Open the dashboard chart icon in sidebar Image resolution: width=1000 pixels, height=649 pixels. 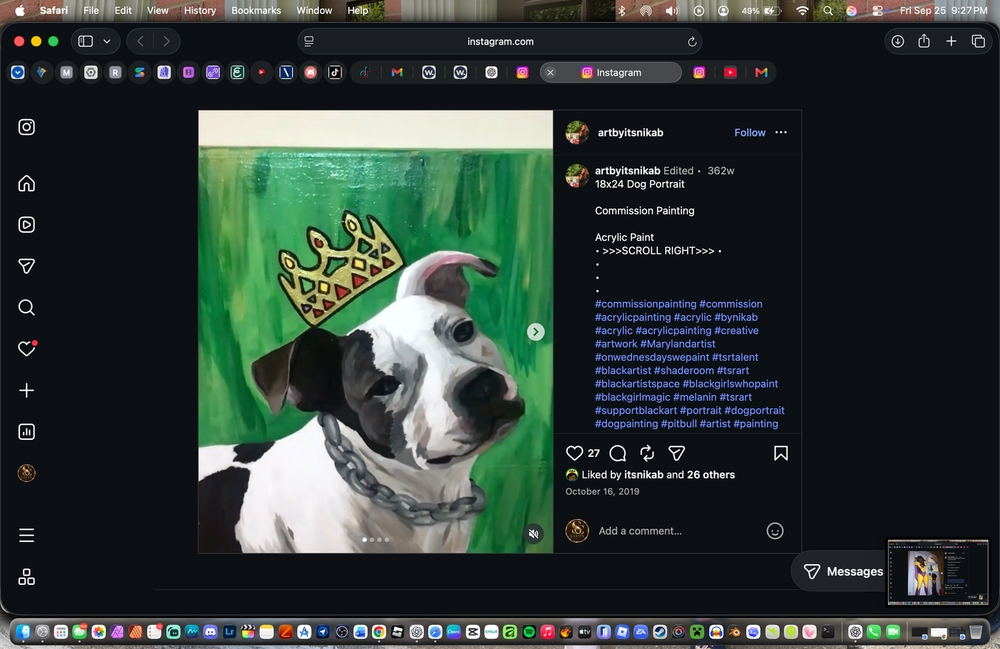coord(26,432)
